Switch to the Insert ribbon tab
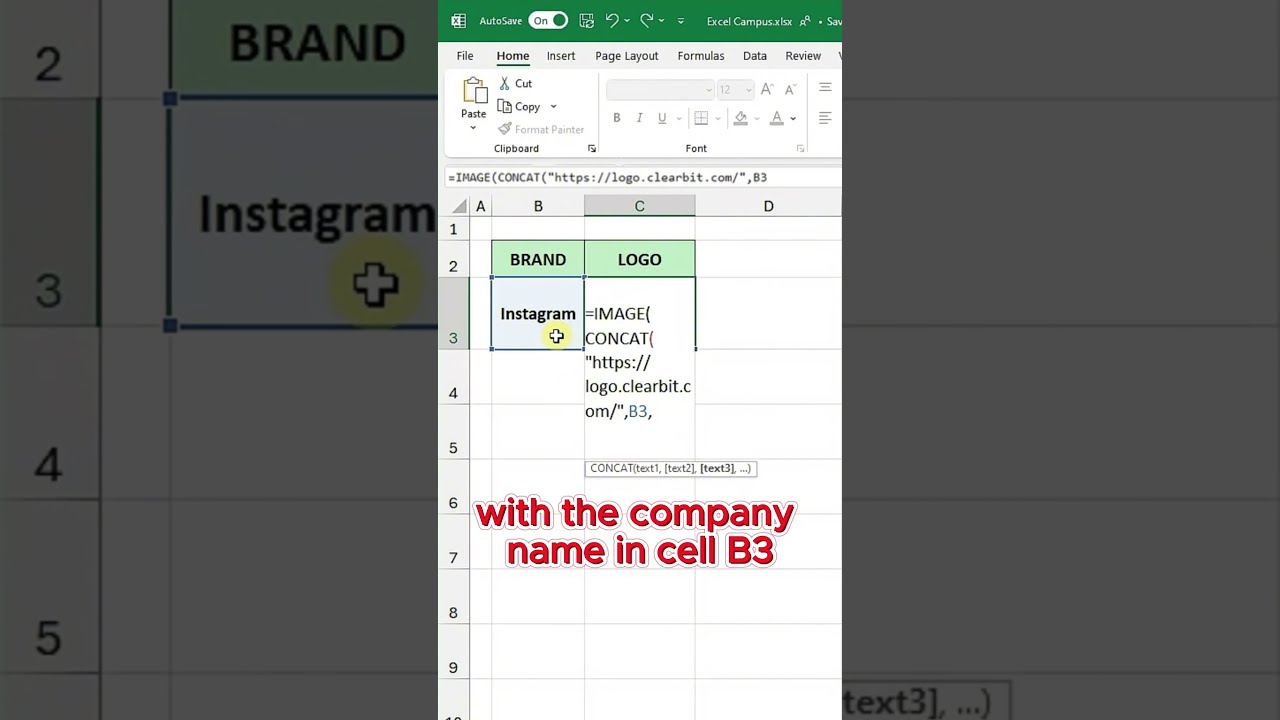This screenshot has width=1280, height=720. 561,56
